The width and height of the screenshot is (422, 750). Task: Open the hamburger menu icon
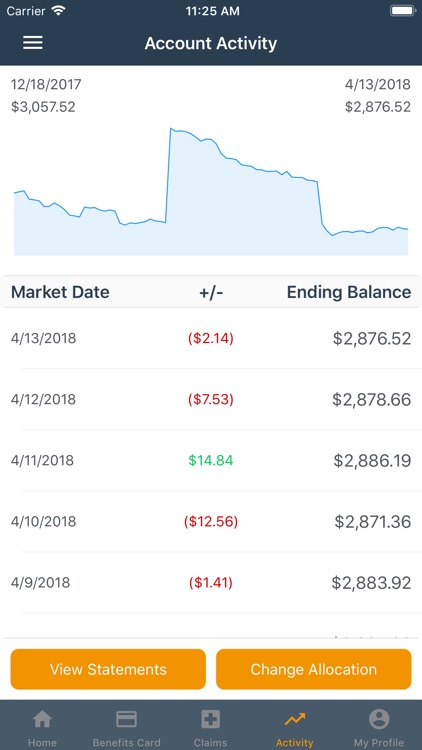pyautogui.click(x=33, y=43)
